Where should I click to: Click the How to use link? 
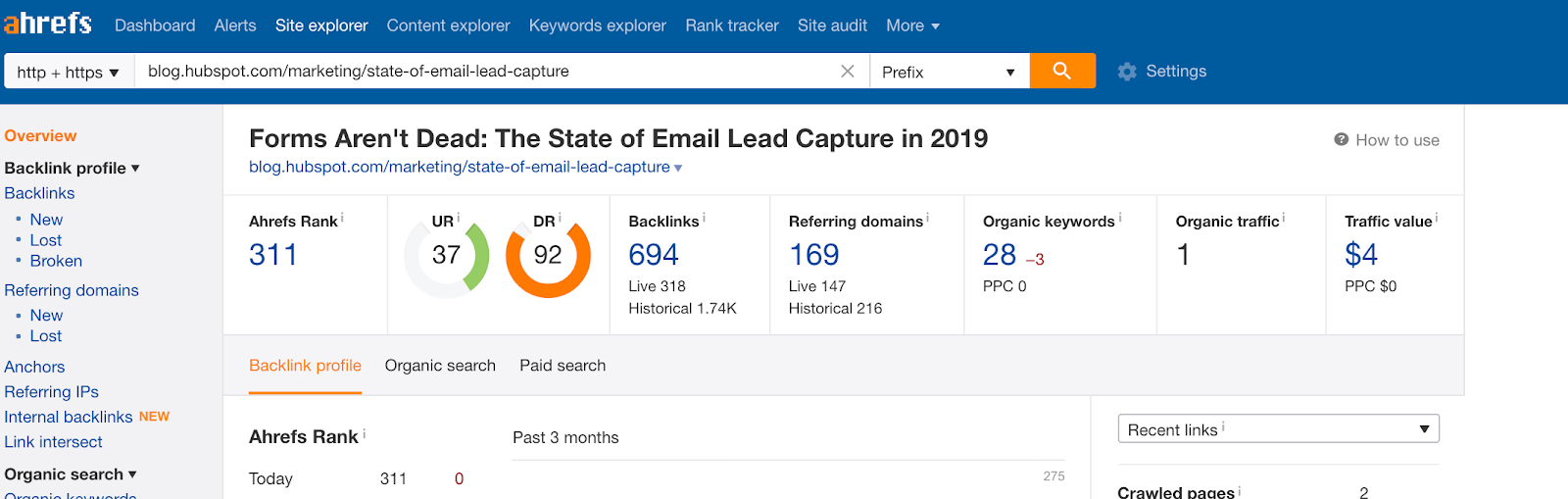1397,140
